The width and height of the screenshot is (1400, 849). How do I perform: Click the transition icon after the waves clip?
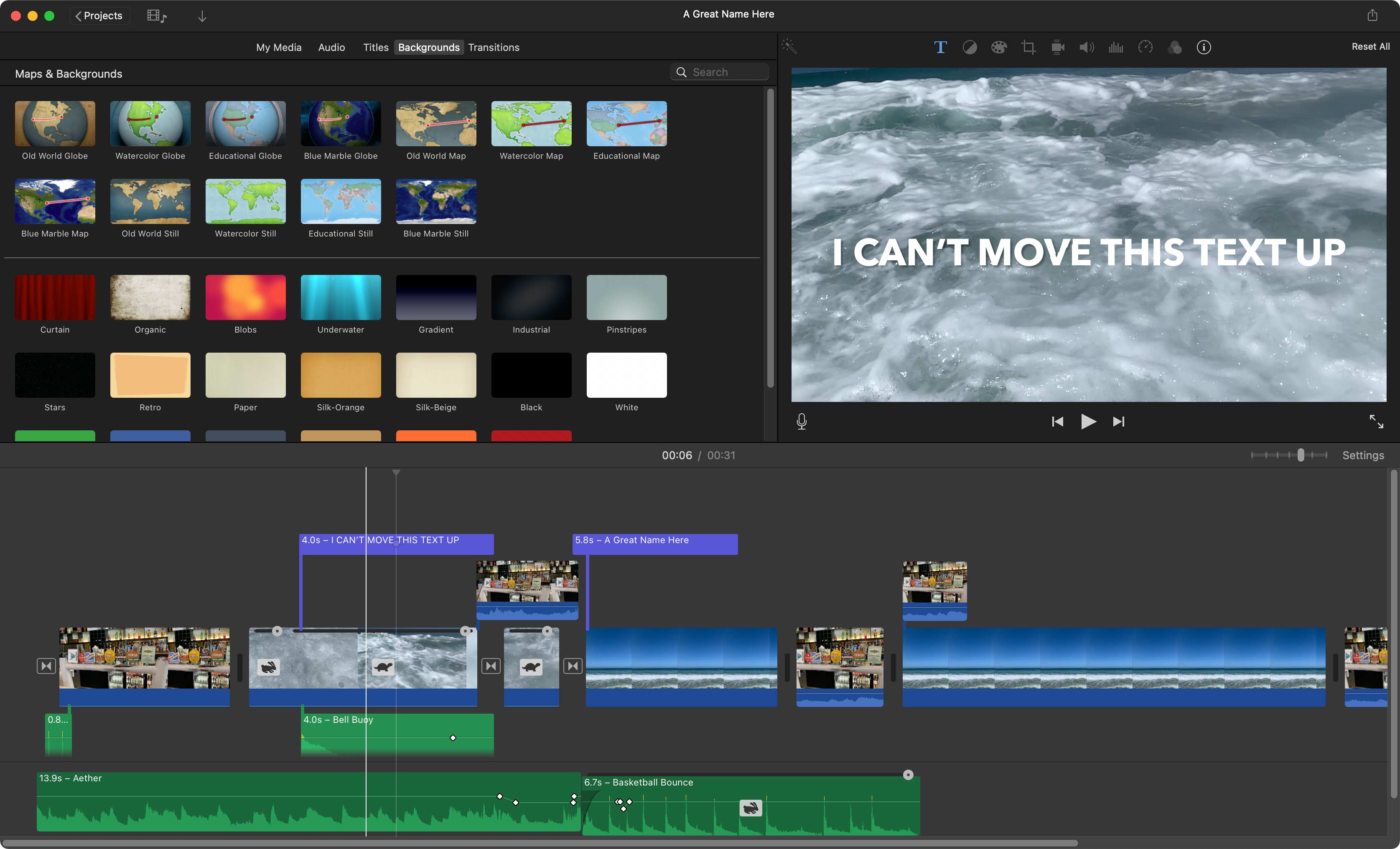coord(491,666)
